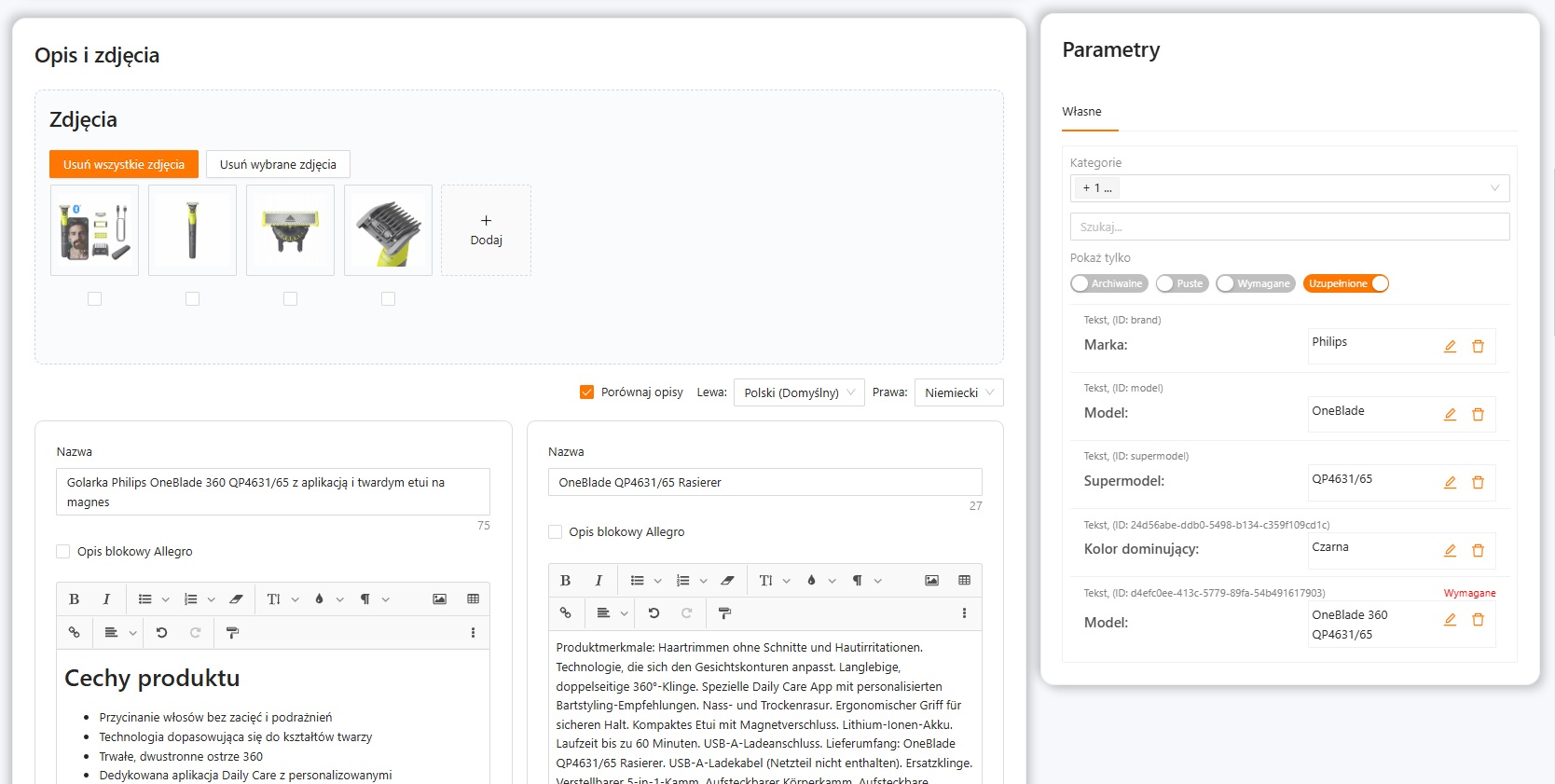Screen dimensions: 1555x784
Task: Delete the Supermodel parameter with trash icon
Action: pos(1478,483)
